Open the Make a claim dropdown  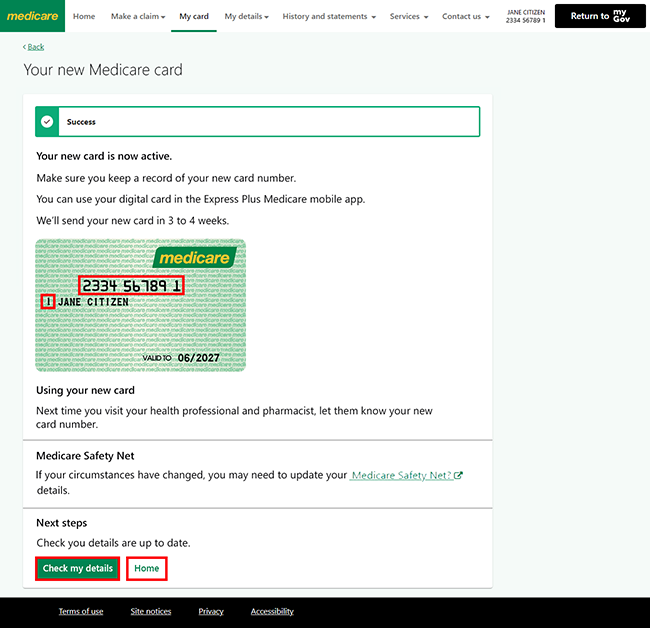pos(138,16)
